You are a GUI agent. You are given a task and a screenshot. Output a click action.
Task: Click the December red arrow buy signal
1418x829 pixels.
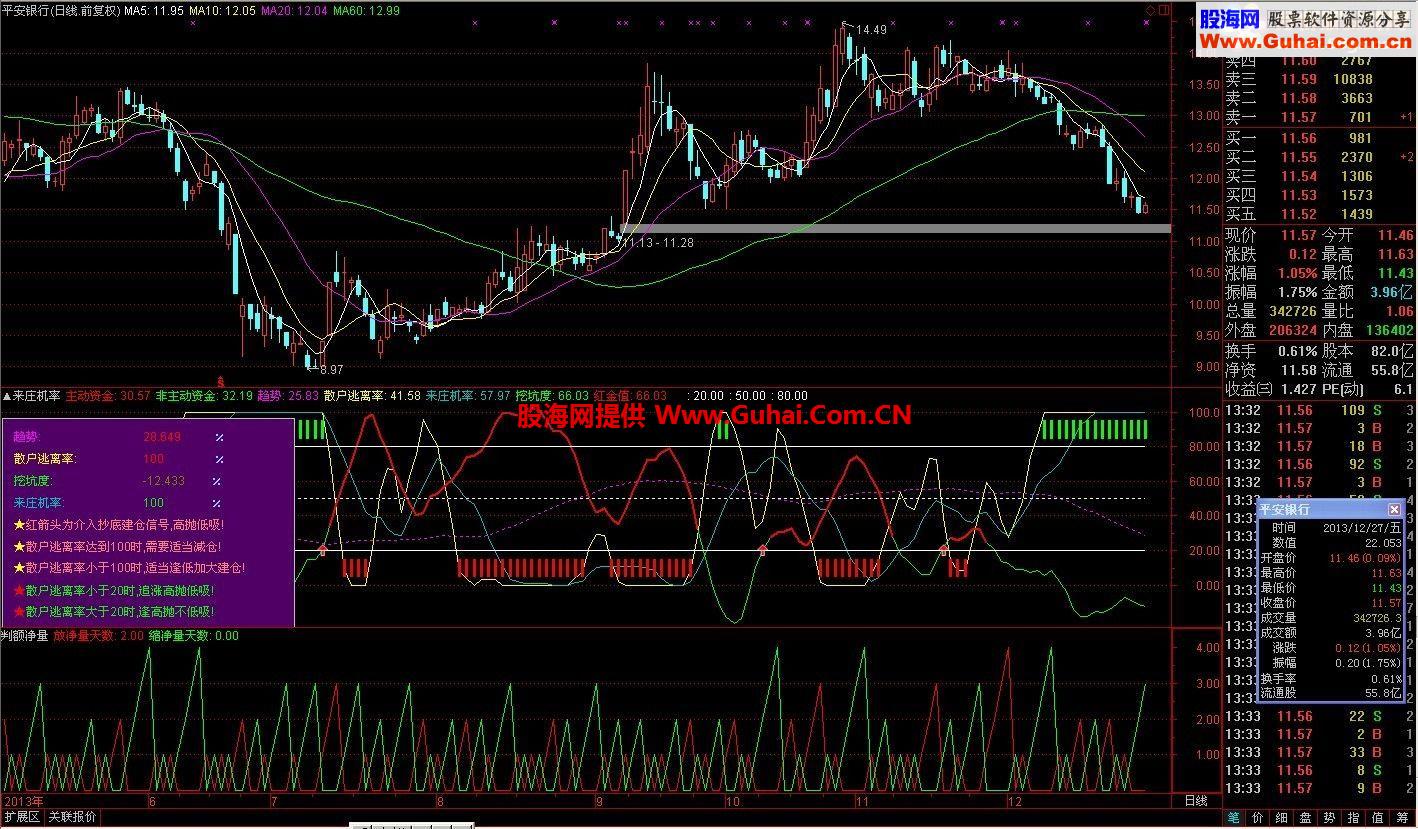[x=943, y=549]
